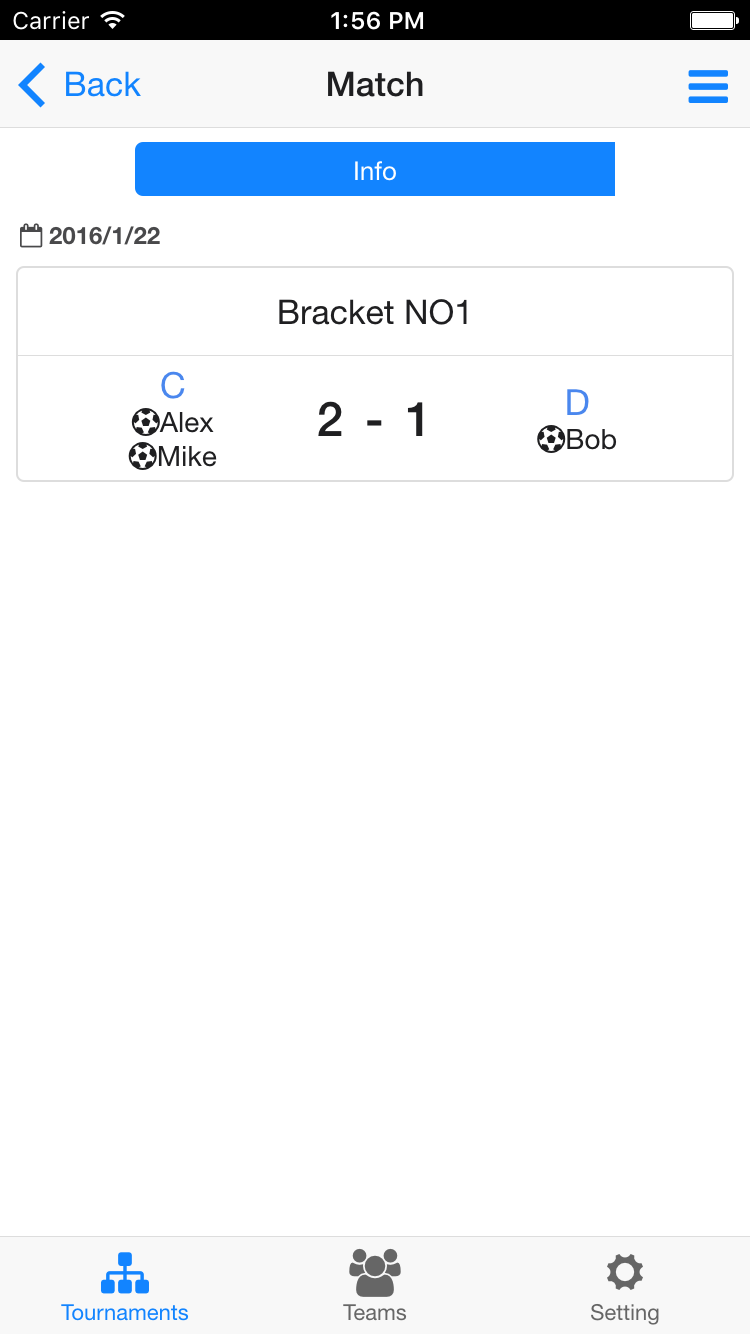Click the 2016/1/22 match date
The width and height of the screenshot is (750, 1334).
[104, 236]
